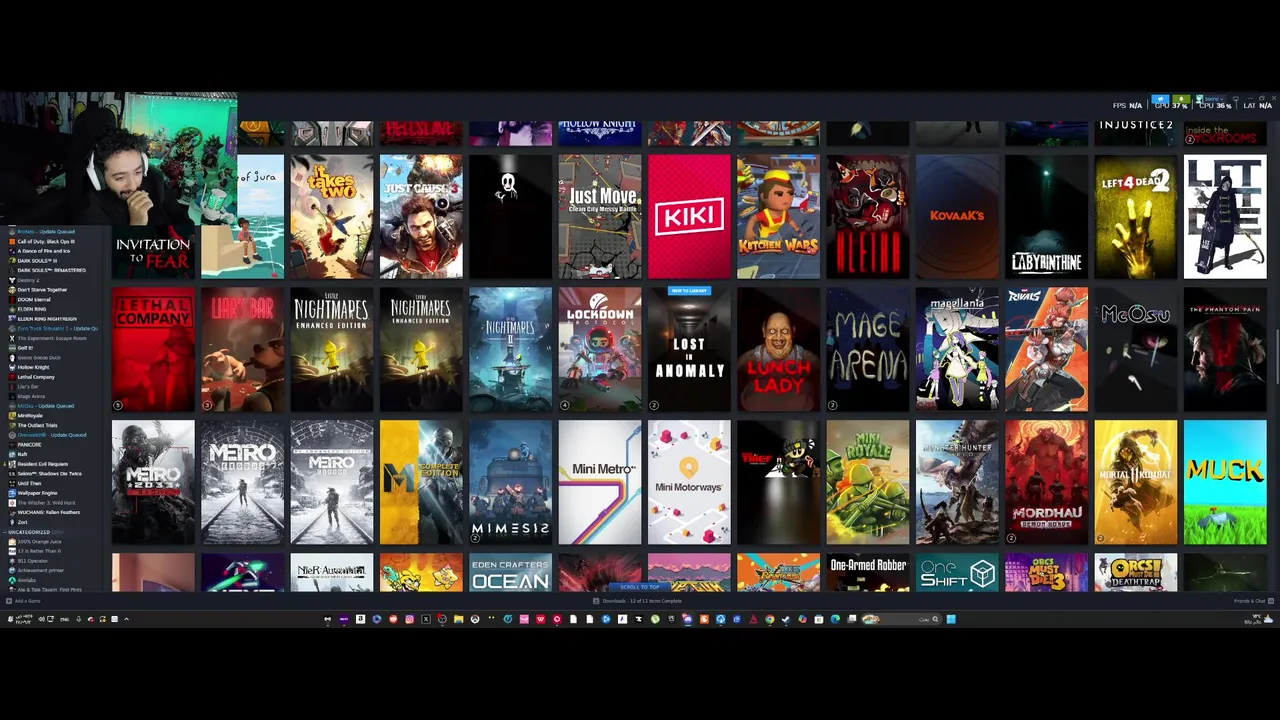Open the Mage Arena game tile
Screen dimensions: 1280x720
coord(868,349)
